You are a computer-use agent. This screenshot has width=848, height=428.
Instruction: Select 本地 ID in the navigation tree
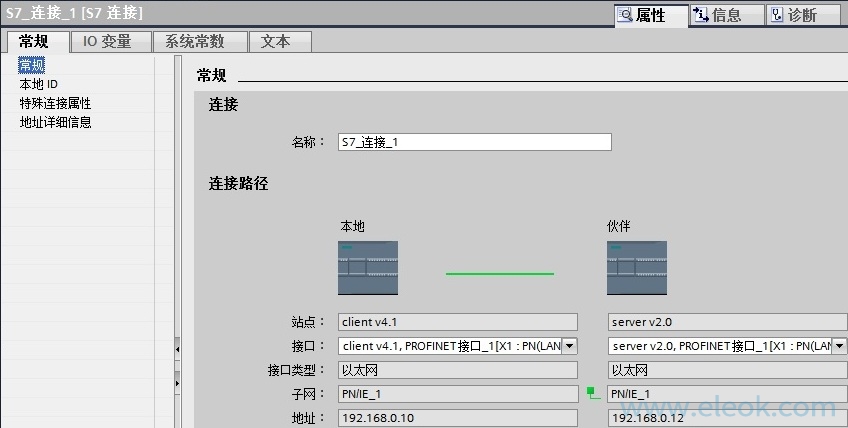tap(39, 84)
